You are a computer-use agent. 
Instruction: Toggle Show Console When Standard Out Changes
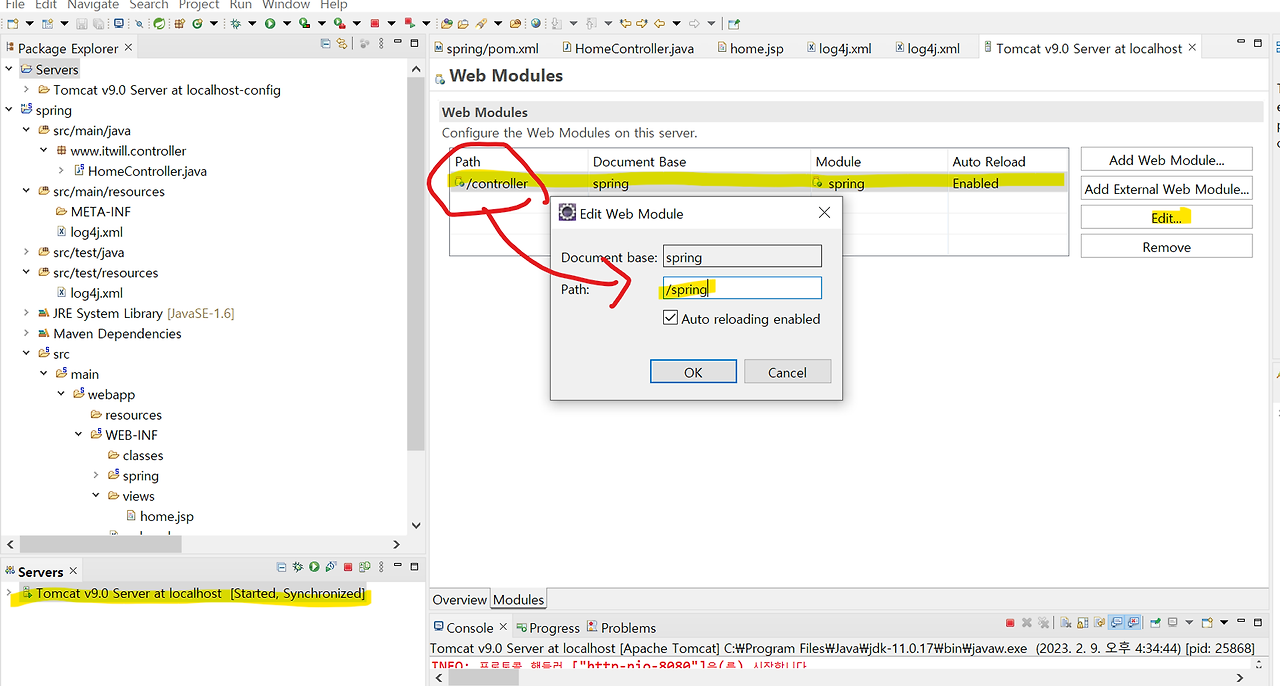[1116, 622]
